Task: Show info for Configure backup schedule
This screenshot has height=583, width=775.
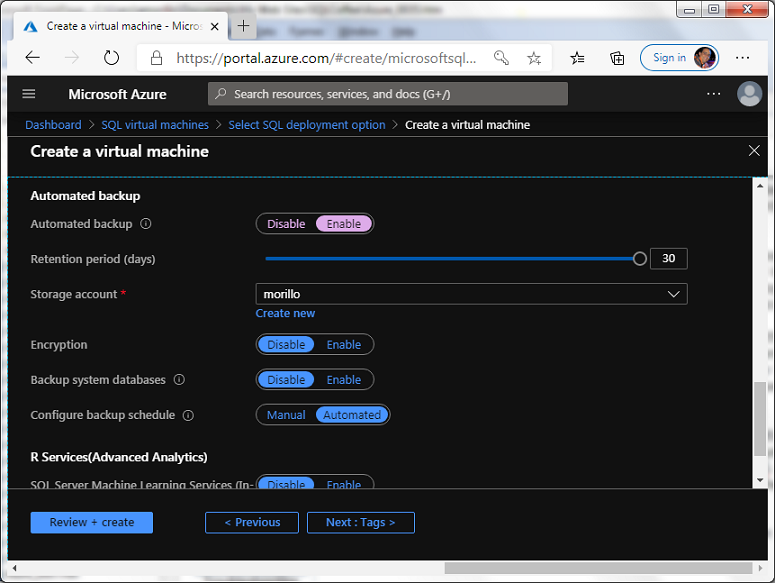Action: [x=188, y=415]
